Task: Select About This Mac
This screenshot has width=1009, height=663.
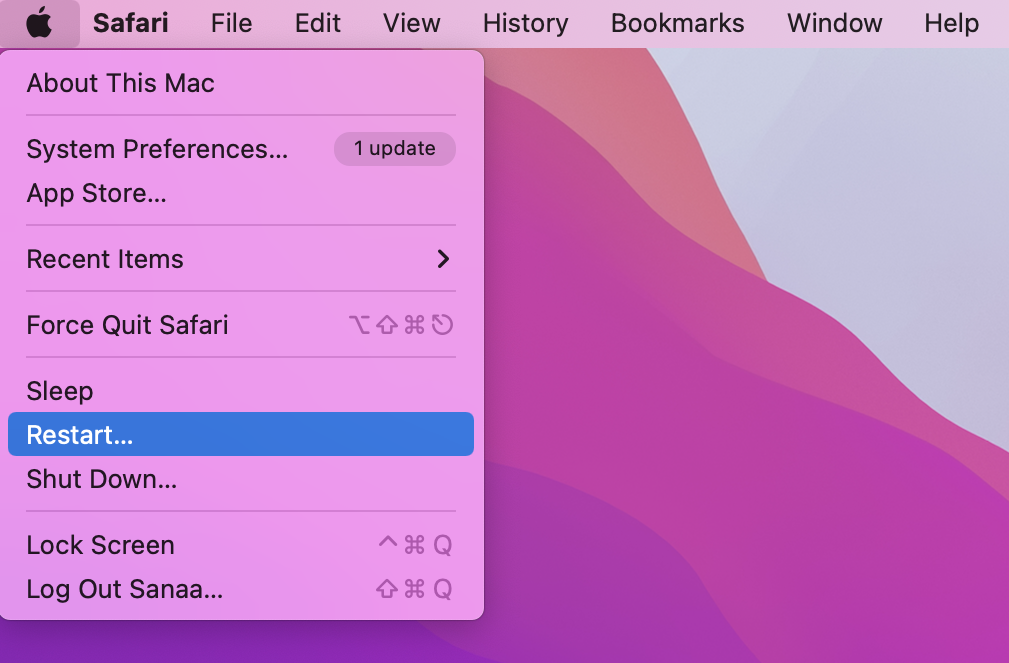Action: coord(241,83)
